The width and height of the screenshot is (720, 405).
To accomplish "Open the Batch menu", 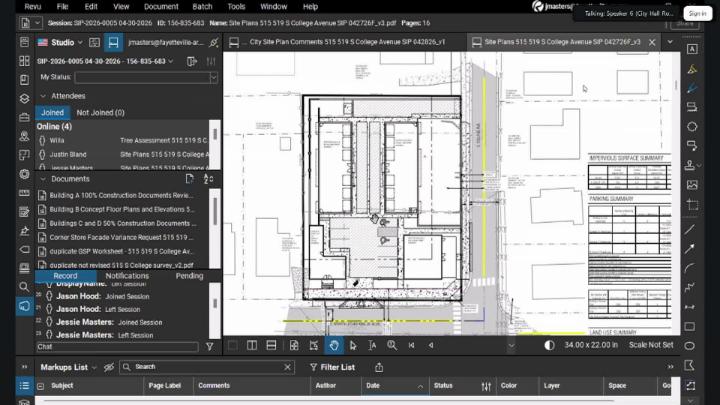I will click(202, 6).
